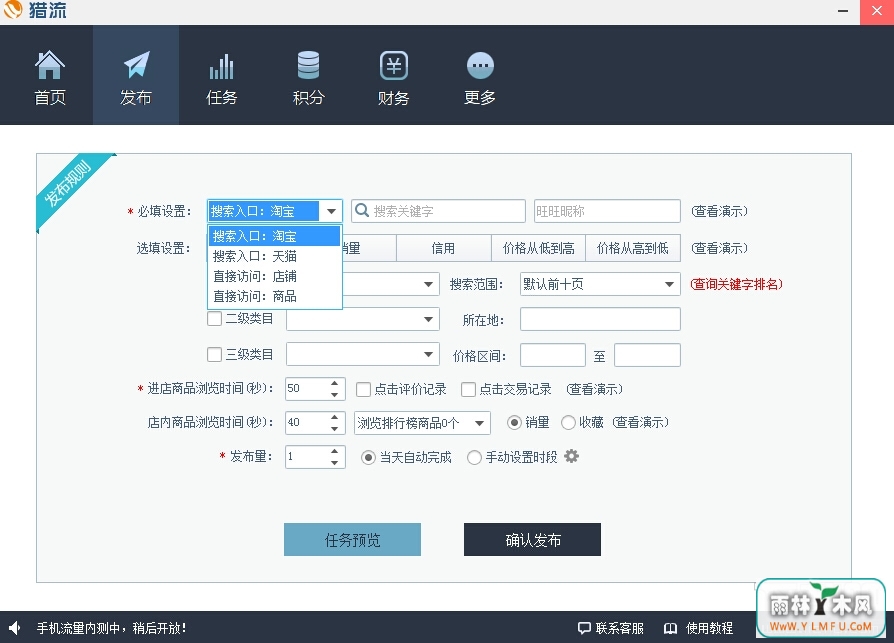Open the 任务 bar chart icon
Screen dimensions: 894x643
click(x=221, y=66)
